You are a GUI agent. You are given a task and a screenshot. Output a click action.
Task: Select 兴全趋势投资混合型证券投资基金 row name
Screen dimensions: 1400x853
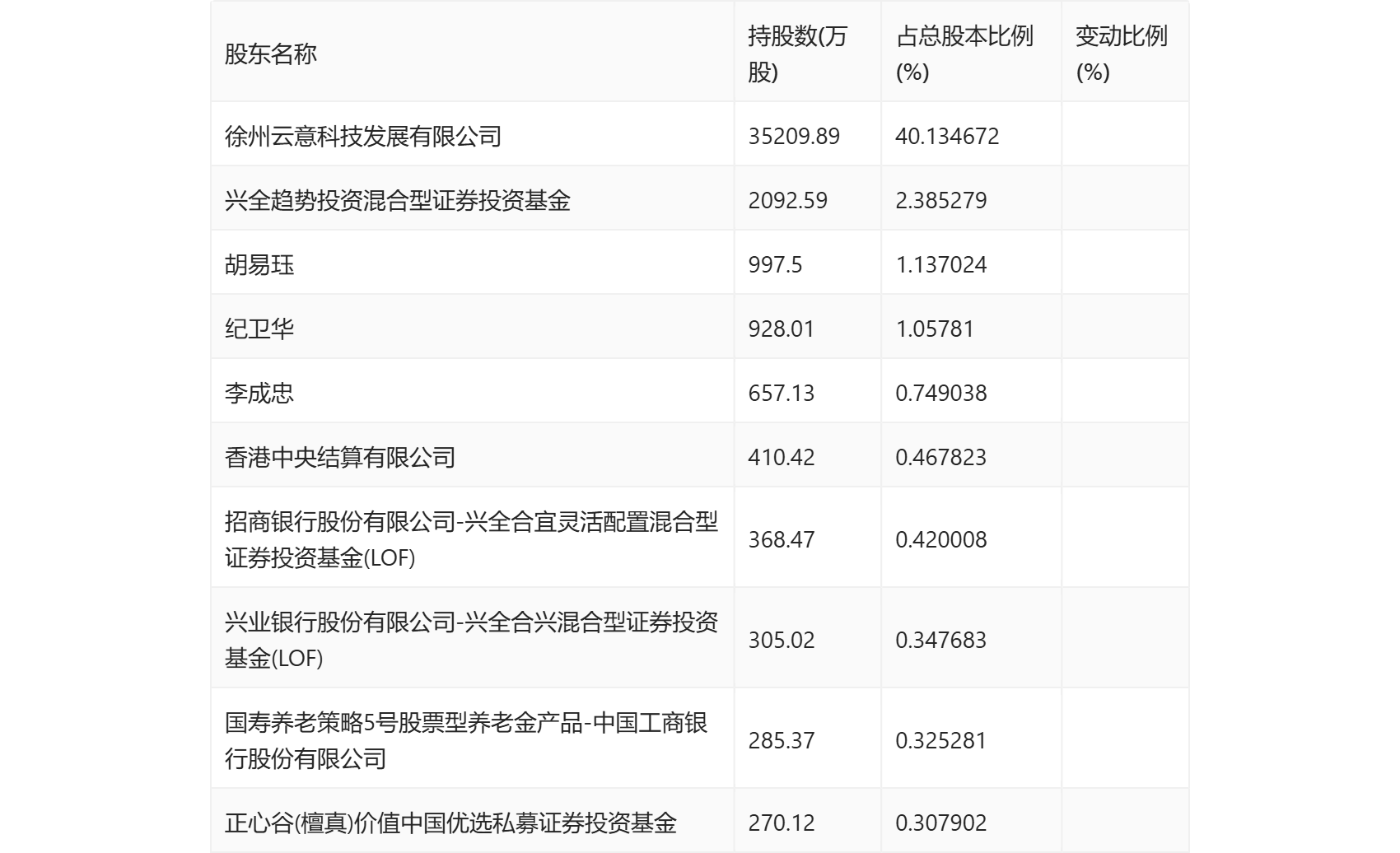[398, 200]
